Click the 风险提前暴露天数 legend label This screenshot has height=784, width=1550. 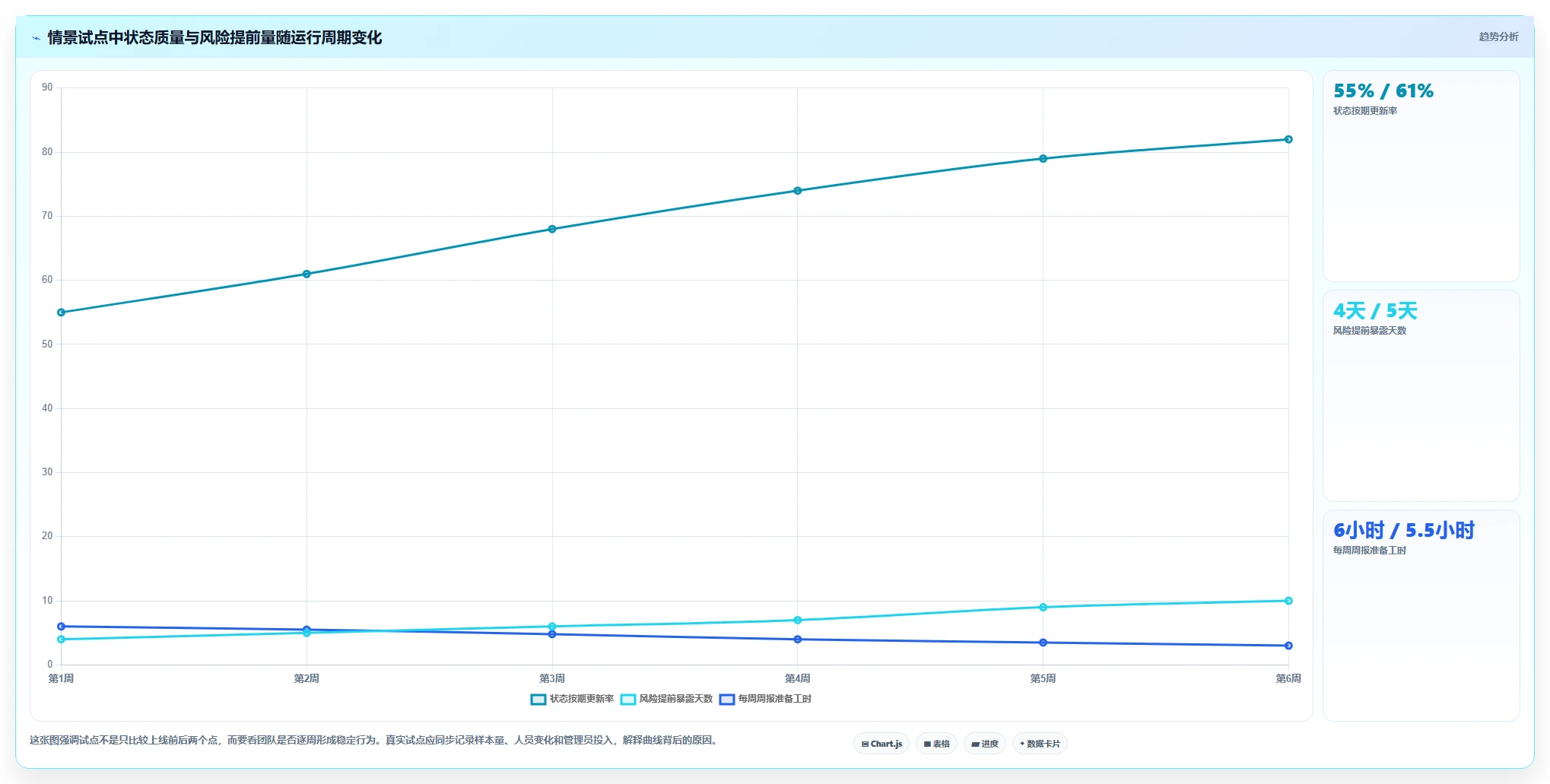(x=675, y=699)
